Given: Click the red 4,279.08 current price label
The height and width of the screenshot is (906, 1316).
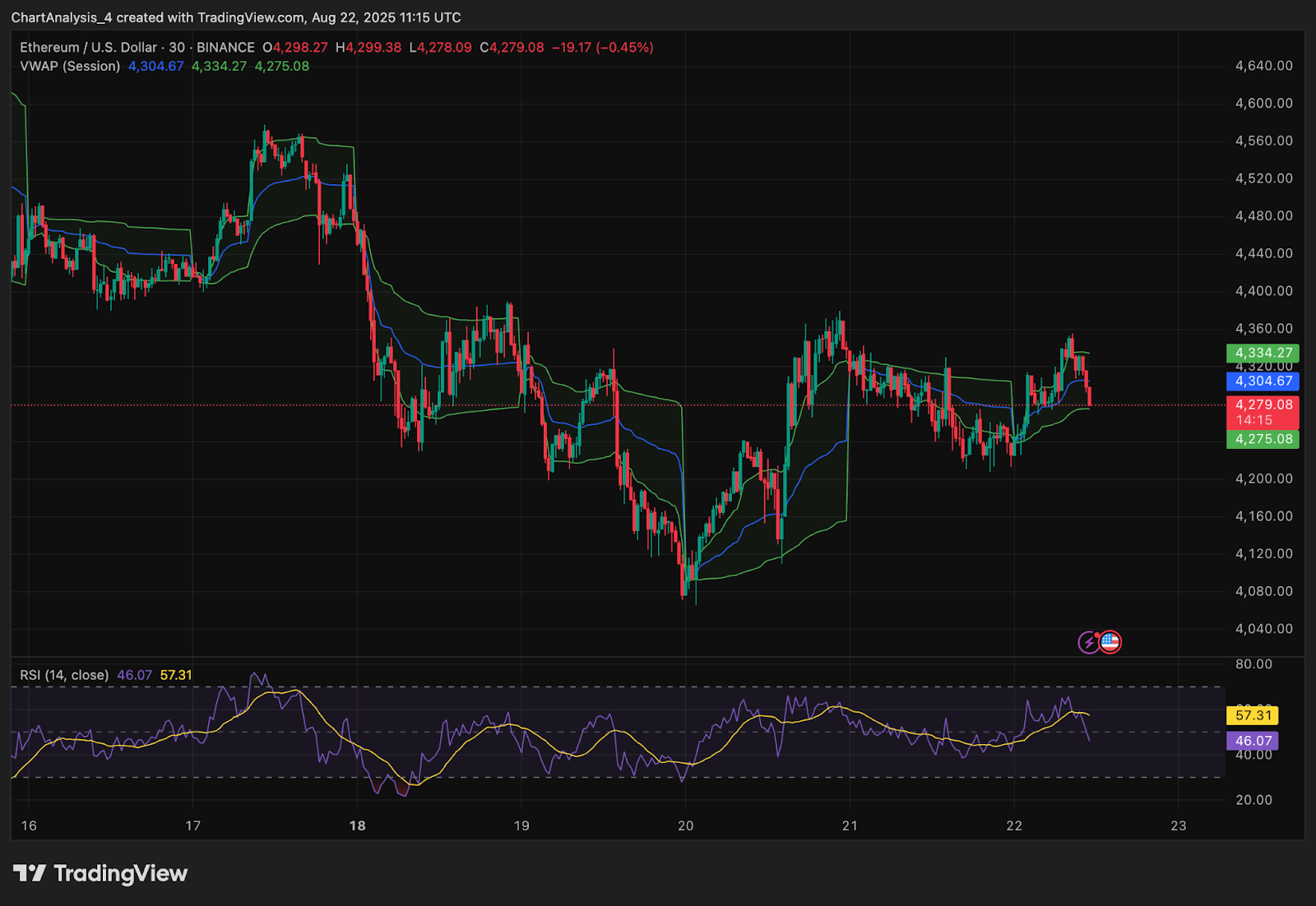Looking at the screenshot, I should click(x=1263, y=404).
